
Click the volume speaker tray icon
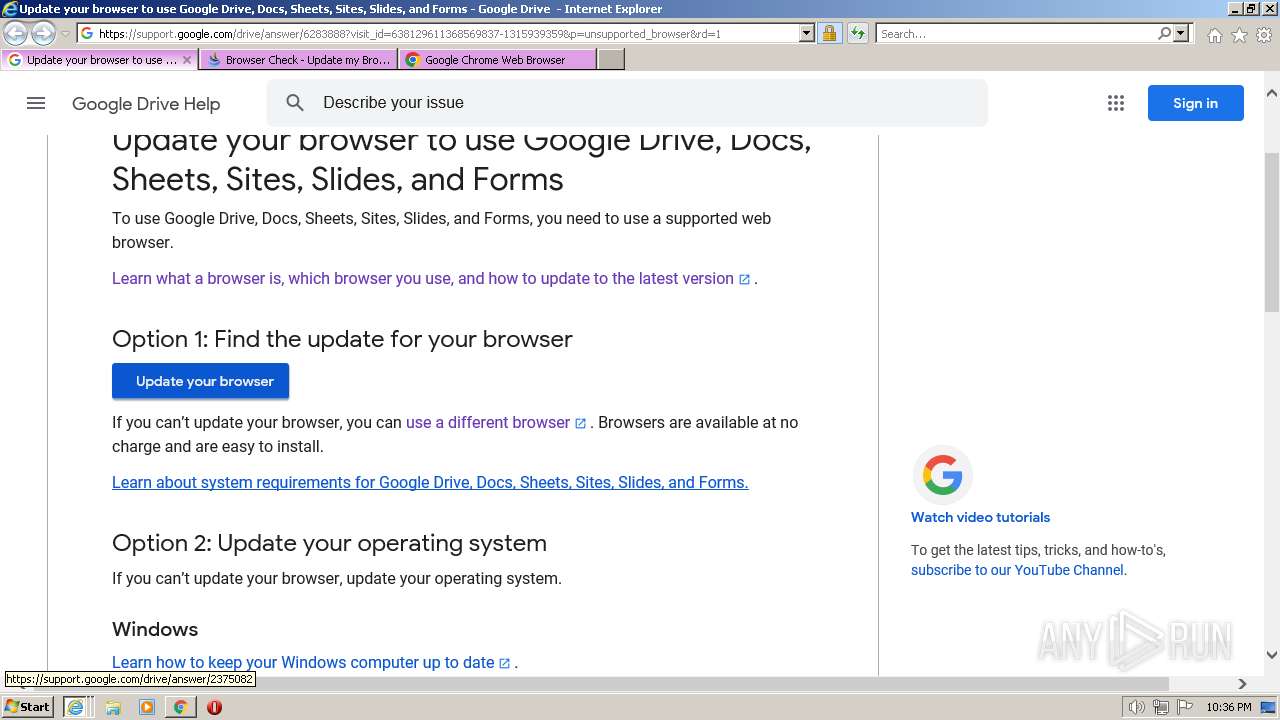tap(1137, 707)
